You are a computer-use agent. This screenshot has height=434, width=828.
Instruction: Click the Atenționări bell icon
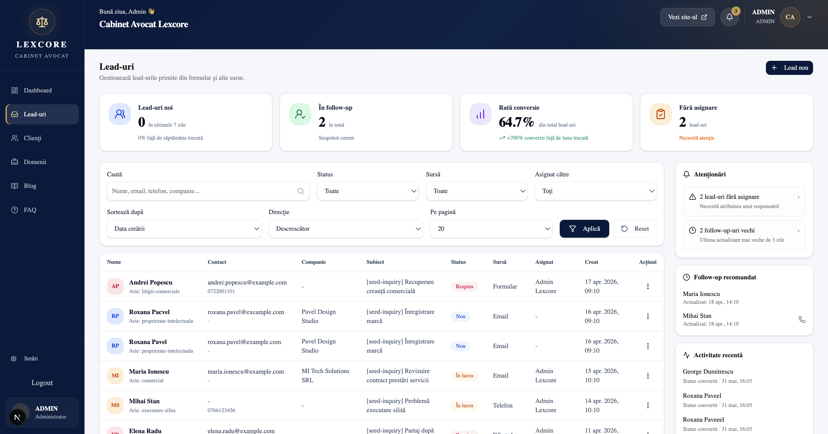point(686,174)
